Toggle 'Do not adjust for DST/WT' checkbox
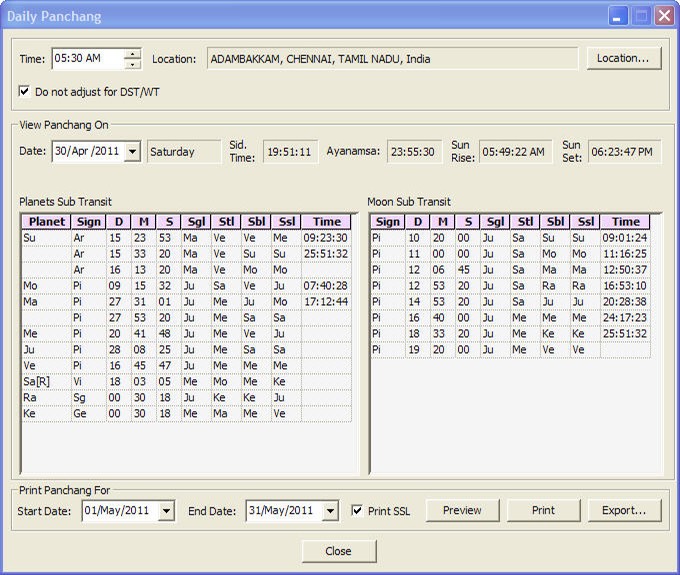The height and width of the screenshot is (575, 680). pyautogui.click(x=25, y=91)
